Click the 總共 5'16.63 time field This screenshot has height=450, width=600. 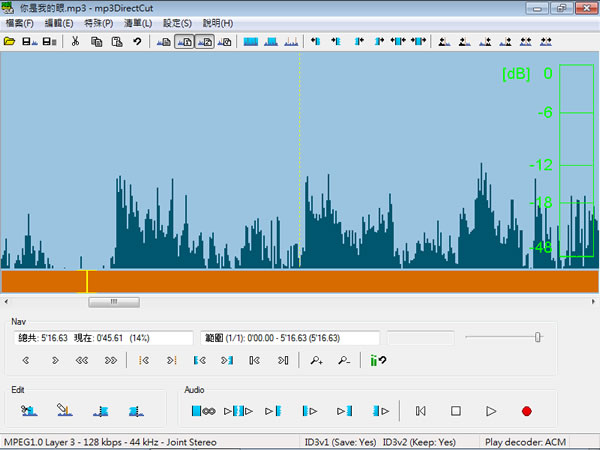coord(103,338)
